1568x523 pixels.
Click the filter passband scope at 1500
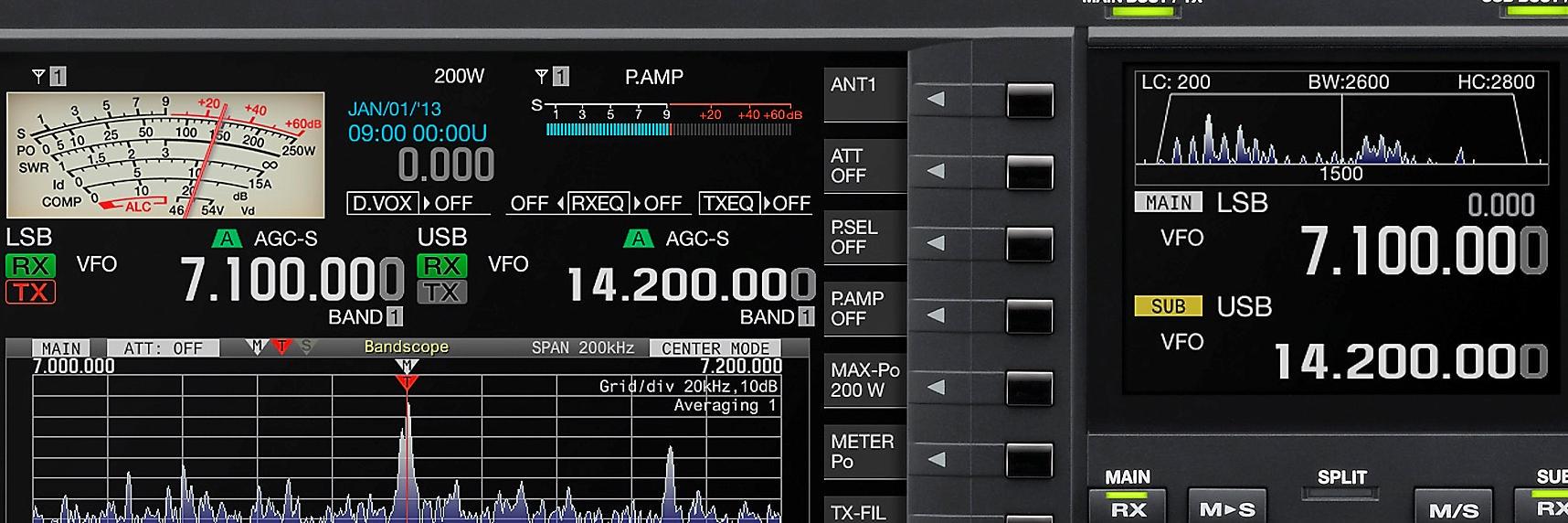click(x=1341, y=130)
